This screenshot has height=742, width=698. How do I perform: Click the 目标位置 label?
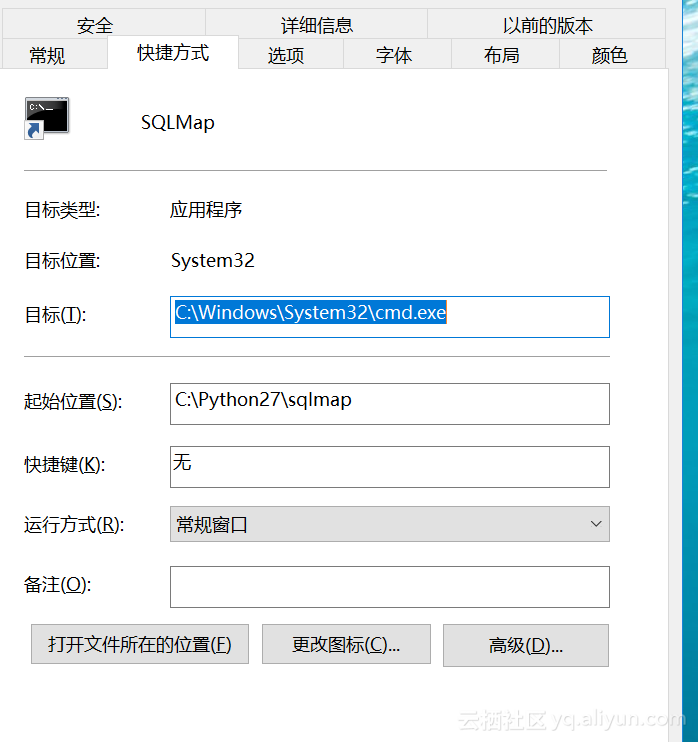coord(62,261)
